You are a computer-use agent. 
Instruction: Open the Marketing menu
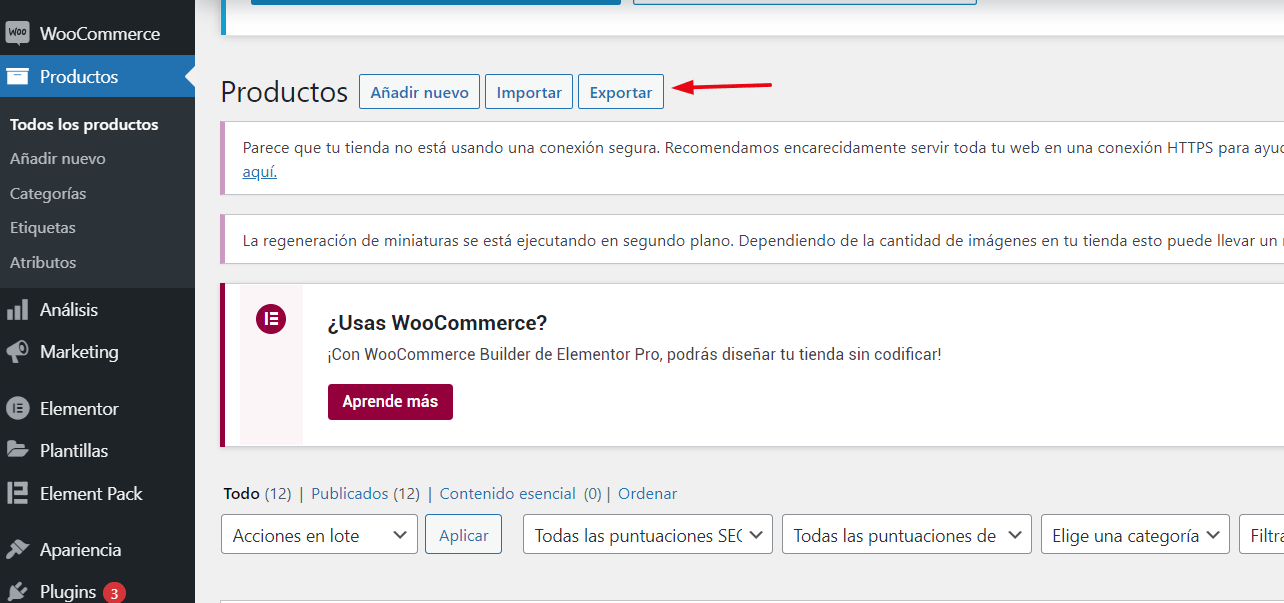coord(97,352)
